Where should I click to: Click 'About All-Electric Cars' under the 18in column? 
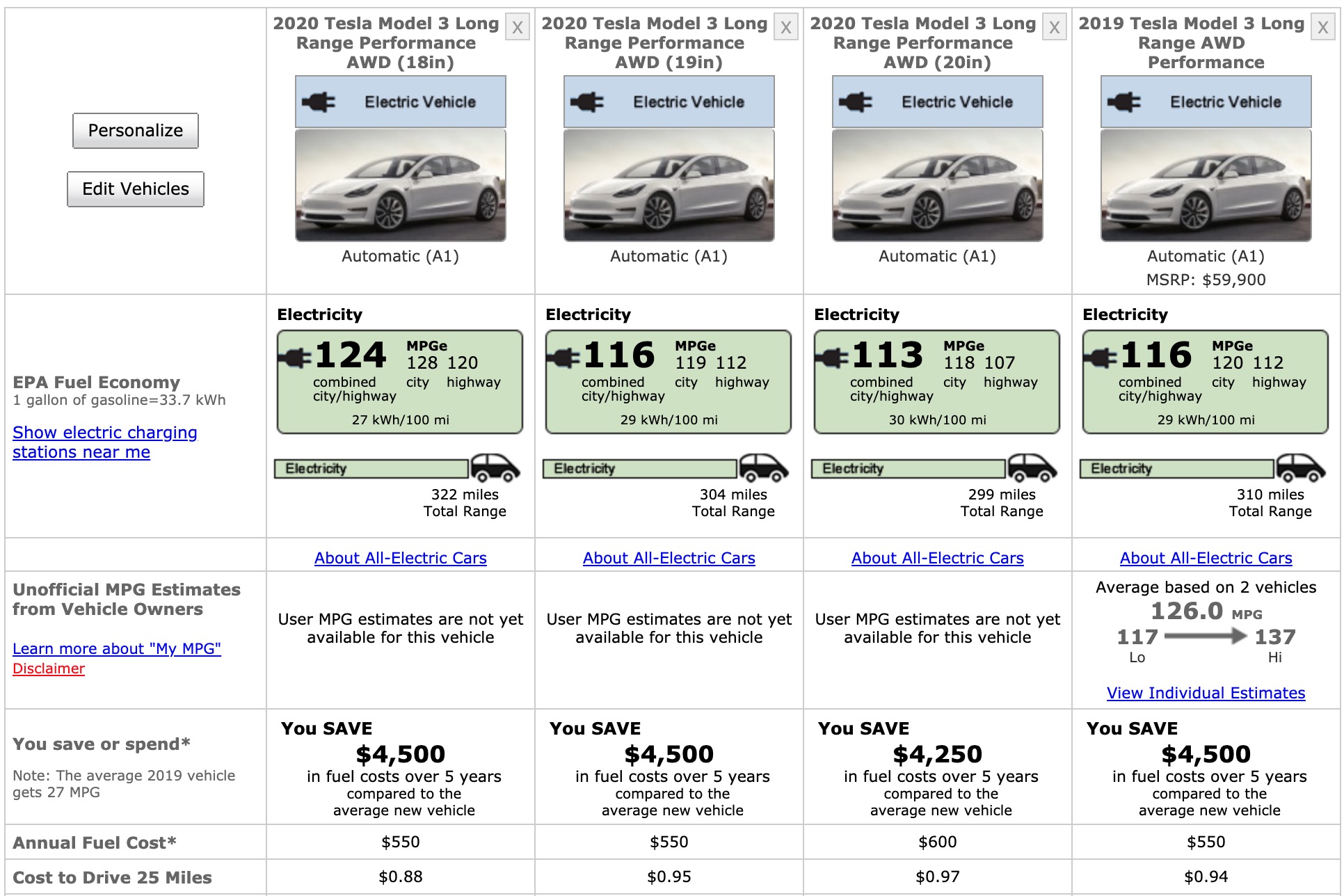pyautogui.click(x=401, y=558)
